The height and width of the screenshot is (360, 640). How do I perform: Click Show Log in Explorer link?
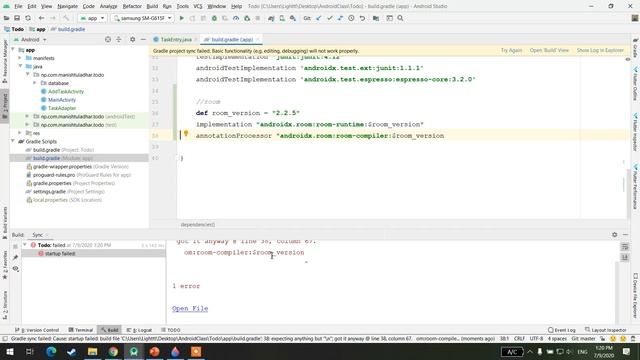tap(600, 50)
